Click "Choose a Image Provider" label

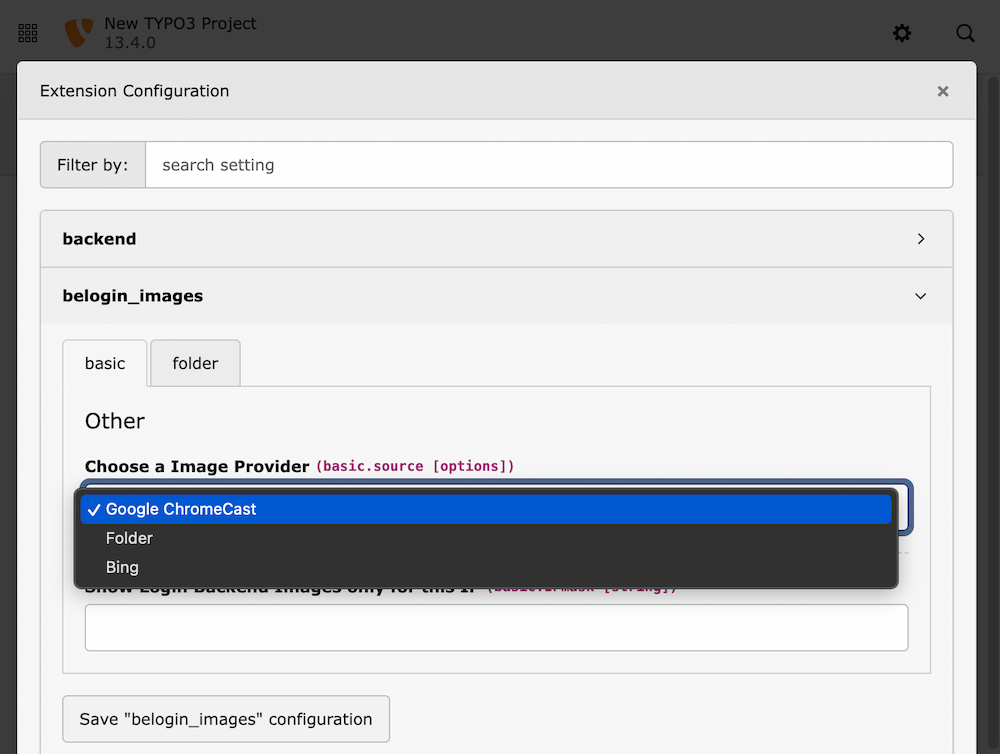pyautogui.click(x=197, y=466)
